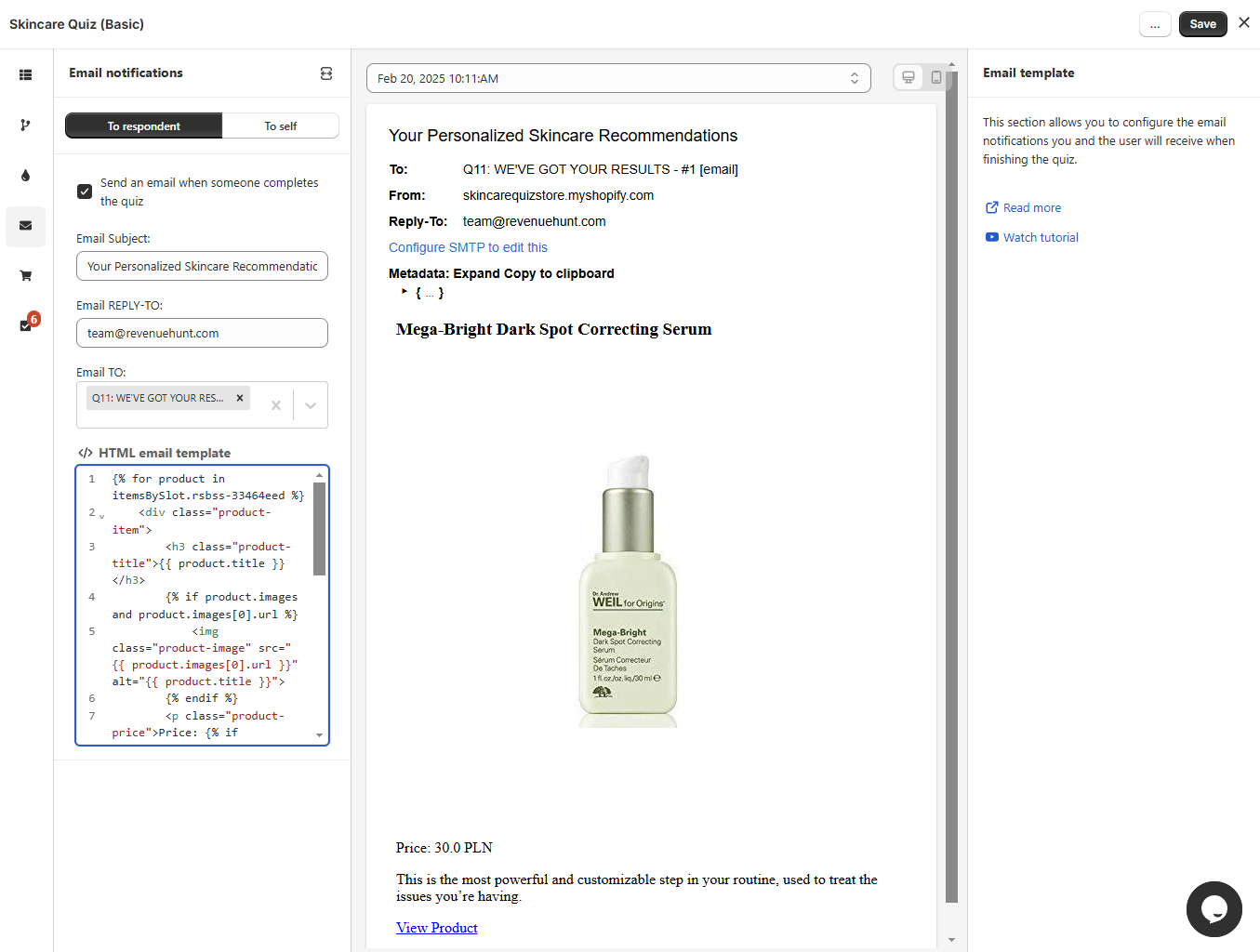
Task: Switch preview to mobile view icon
Action: point(936,78)
